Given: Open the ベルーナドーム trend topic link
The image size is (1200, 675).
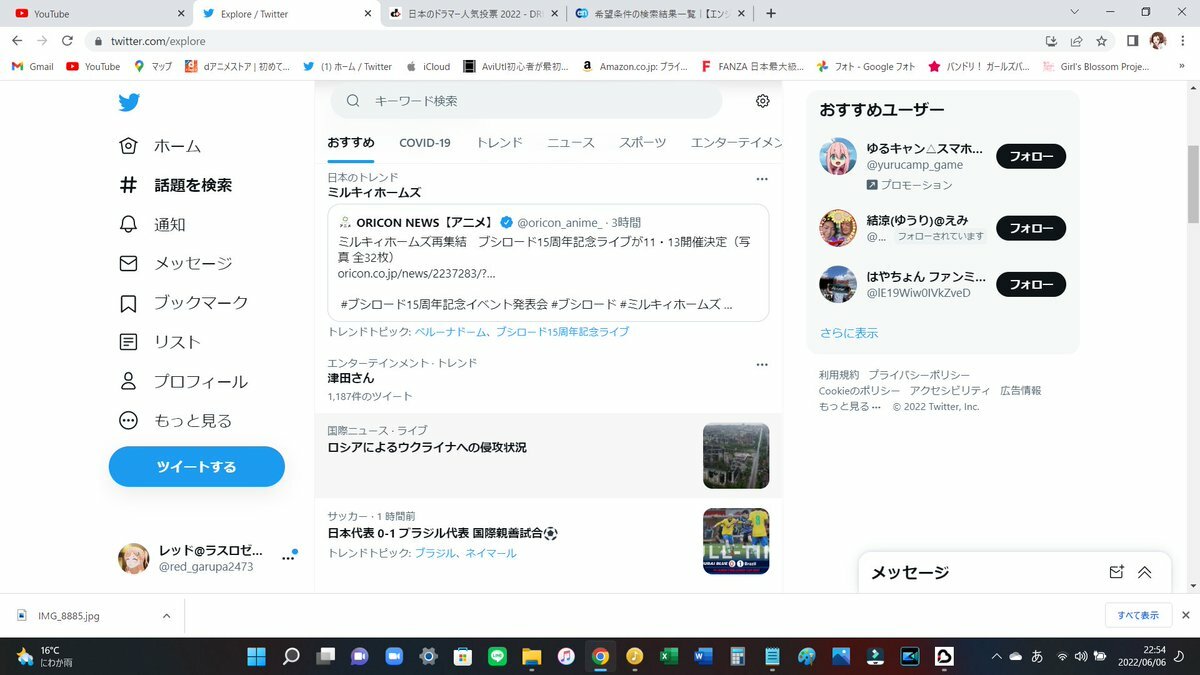Looking at the screenshot, I should (453, 331).
